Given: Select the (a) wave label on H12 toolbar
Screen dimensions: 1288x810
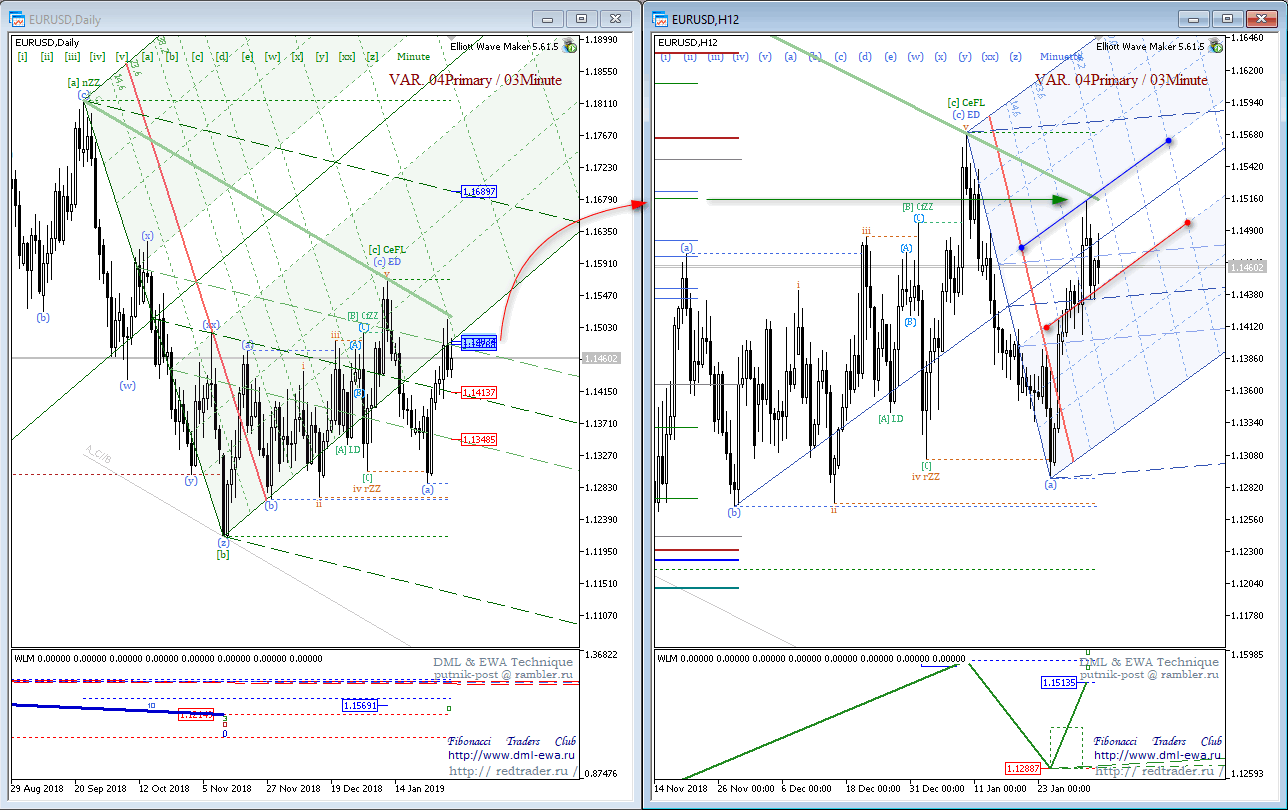Looking at the screenshot, I should pos(790,57).
